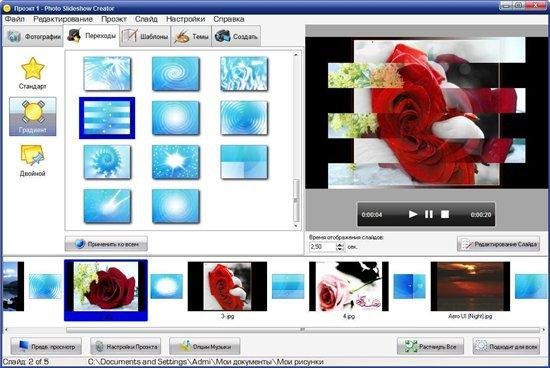The image size is (550, 368).
Task: Choose the spiral swirl transition in top row
Action: (x=176, y=74)
